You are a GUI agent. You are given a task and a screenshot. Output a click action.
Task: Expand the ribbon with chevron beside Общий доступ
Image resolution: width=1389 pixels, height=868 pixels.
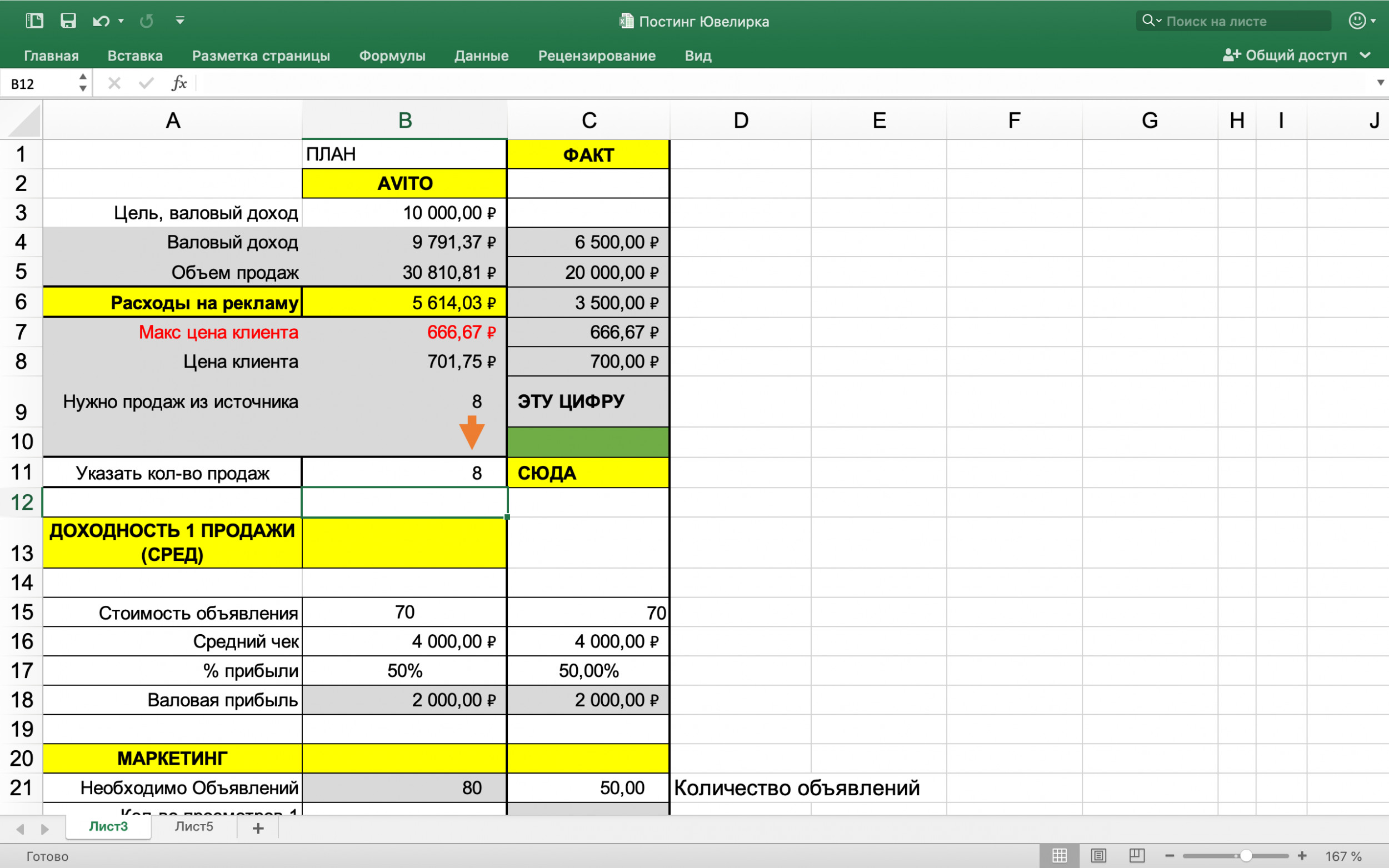pyautogui.click(x=1366, y=55)
